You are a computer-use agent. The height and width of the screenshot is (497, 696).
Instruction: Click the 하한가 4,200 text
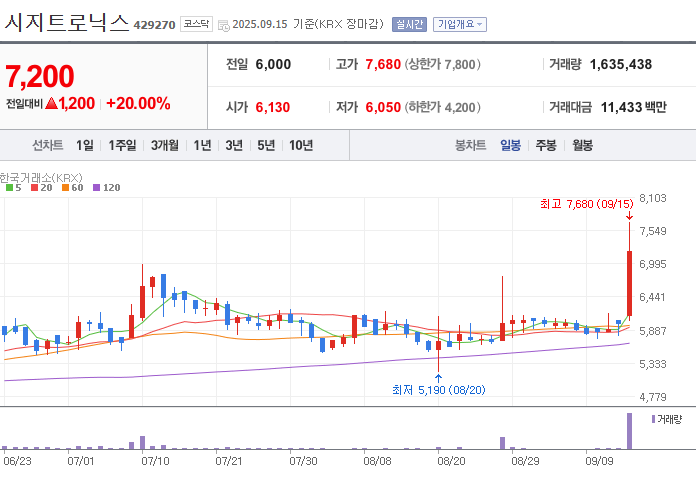(x=442, y=107)
